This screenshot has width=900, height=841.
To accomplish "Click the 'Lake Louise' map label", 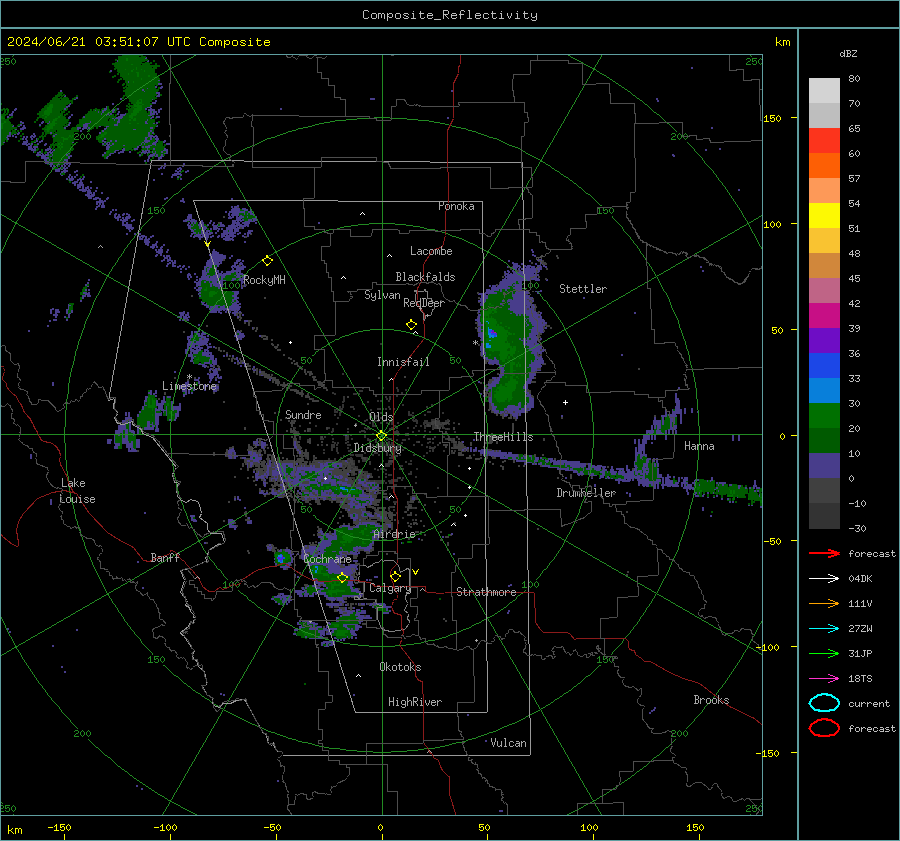I will click(77, 491).
